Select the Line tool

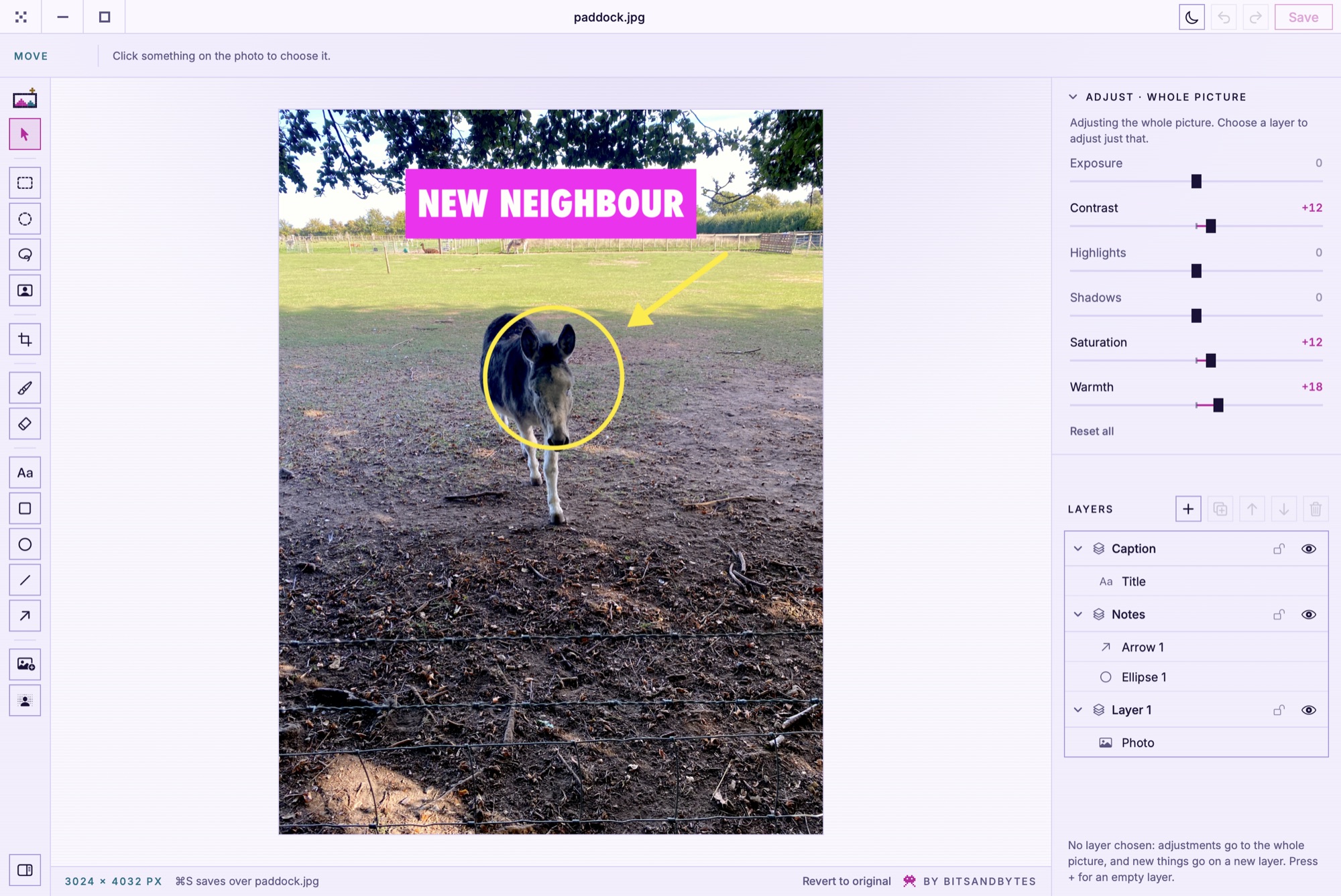(x=25, y=580)
